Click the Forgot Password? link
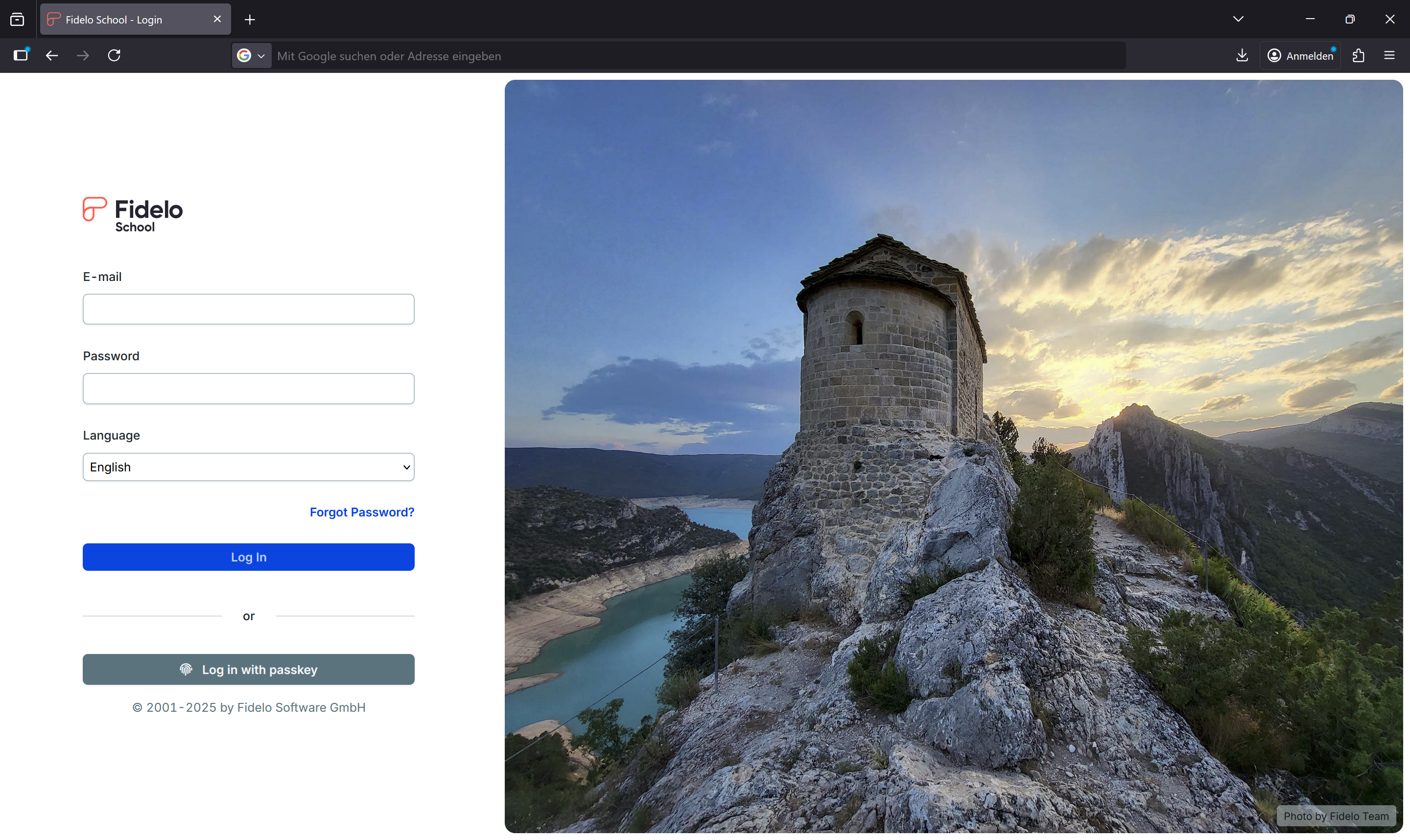 (x=362, y=512)
